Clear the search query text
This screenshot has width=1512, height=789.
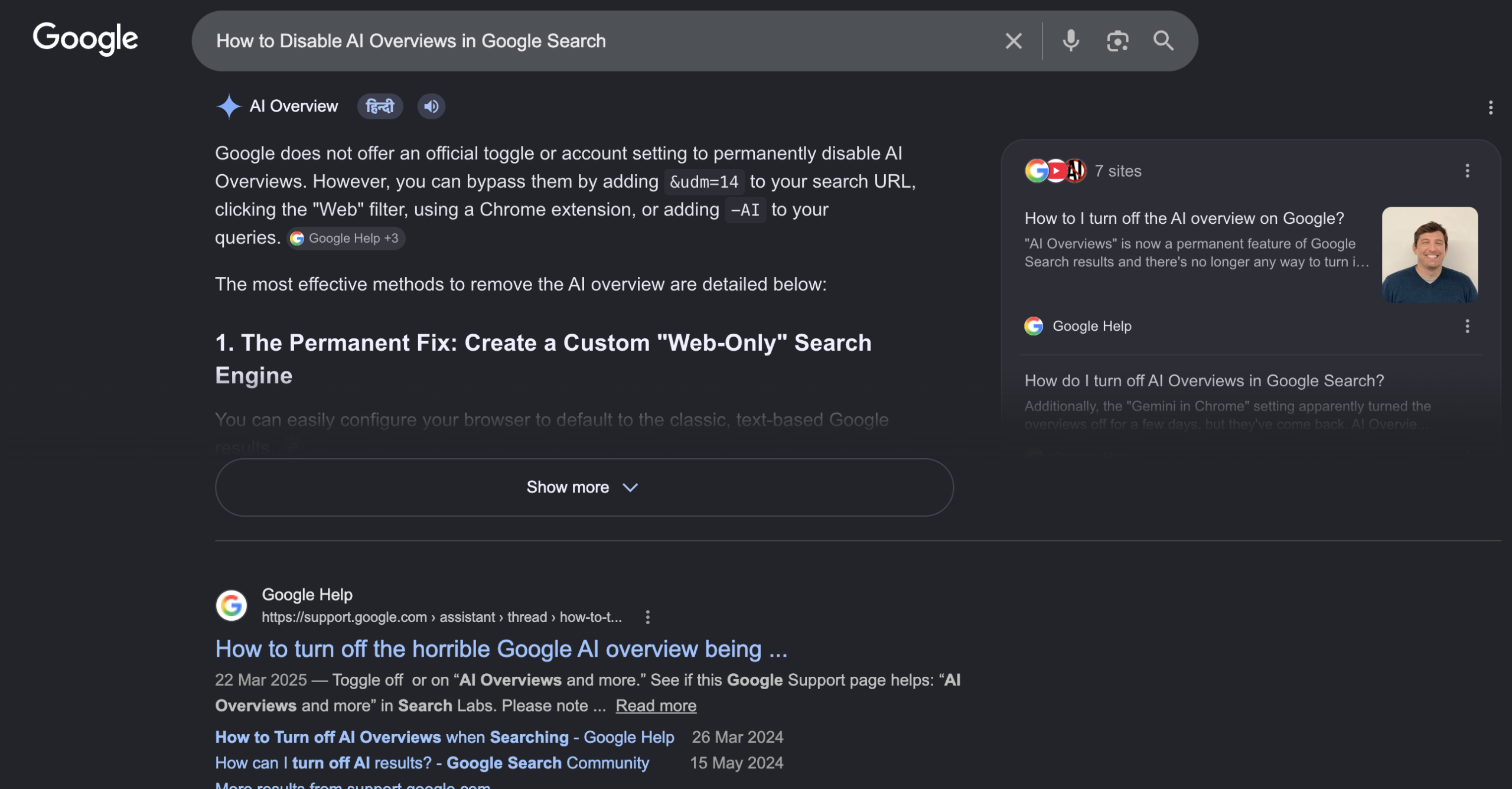(x=1014, y=41)
